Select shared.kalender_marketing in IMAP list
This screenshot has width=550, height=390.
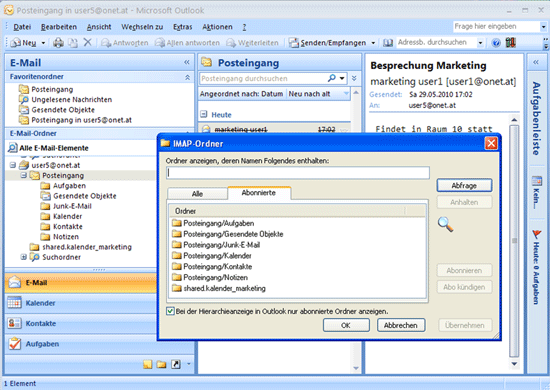[219, 288]
